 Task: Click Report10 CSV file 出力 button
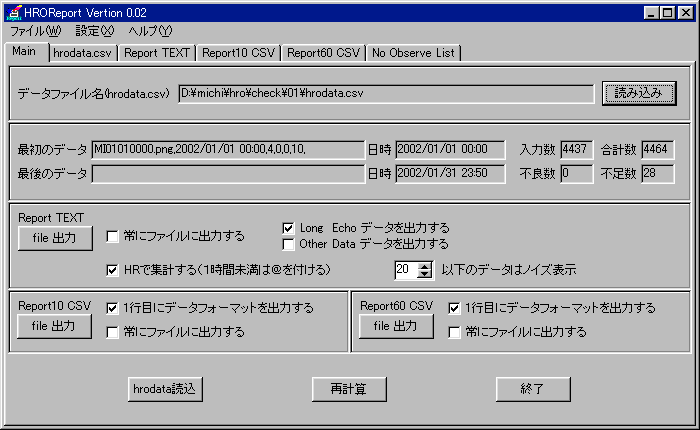click(54, 326)
